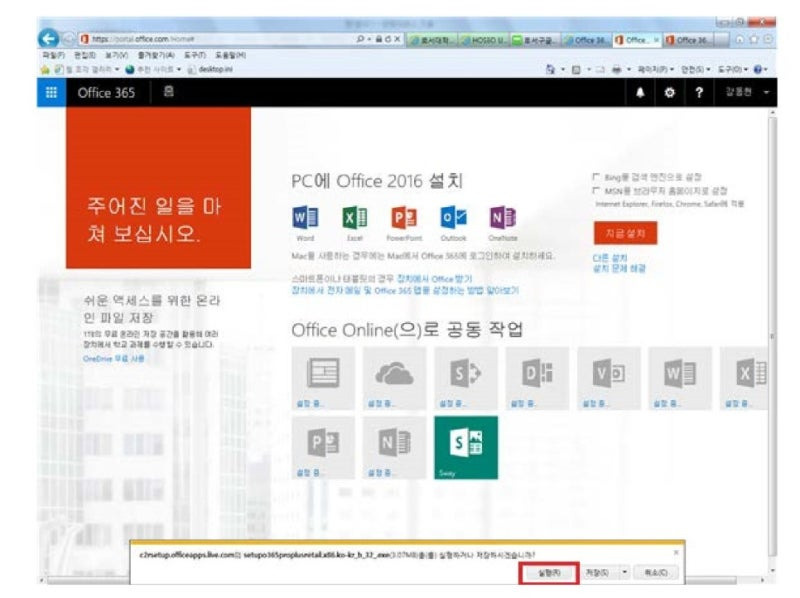Expand the search dropdown arrow in address bar
The width and height of the screenshot is (800, 598).
pos(369,39)
